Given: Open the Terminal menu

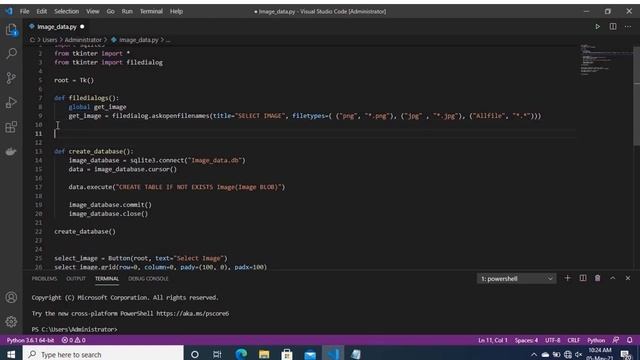Looking at the screenshot, I should [151, 11].
